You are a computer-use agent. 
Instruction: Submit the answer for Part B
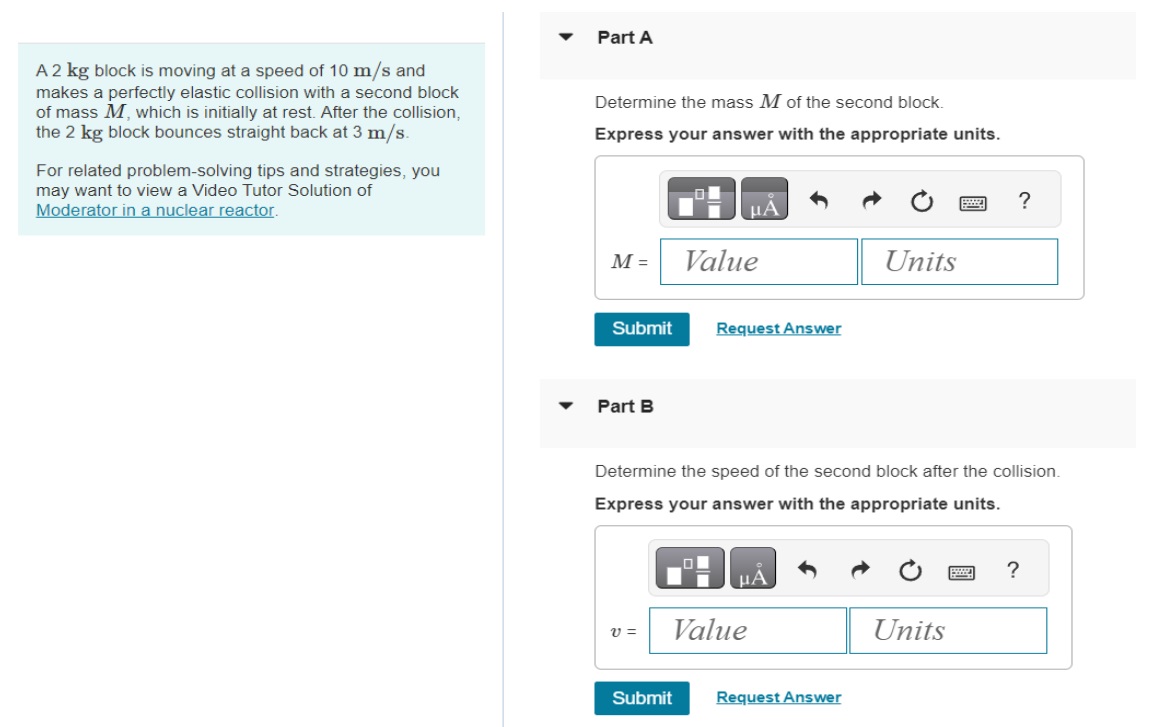(641, 698)
